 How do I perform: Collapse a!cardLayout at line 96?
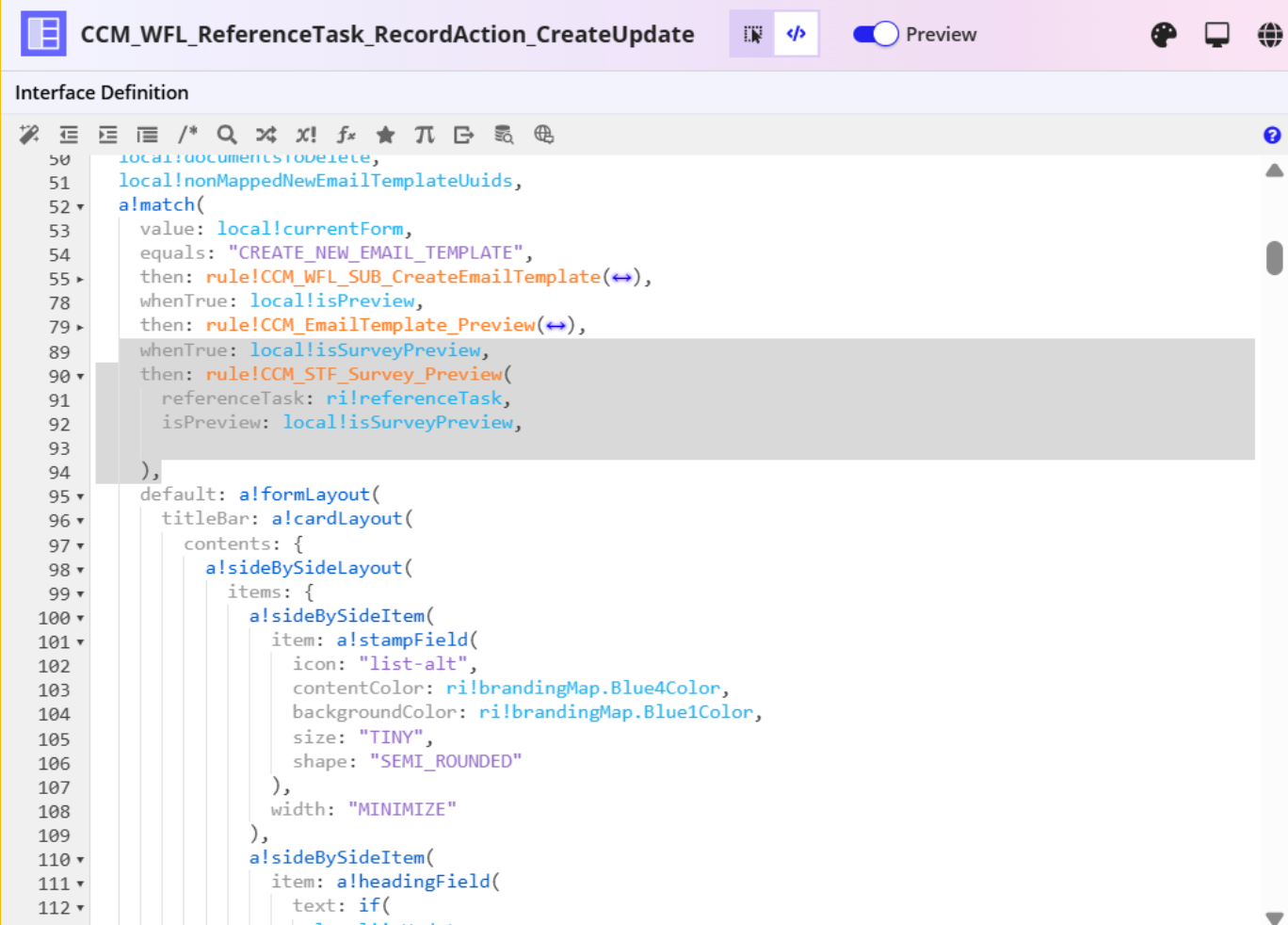click(x=80, y=521)
